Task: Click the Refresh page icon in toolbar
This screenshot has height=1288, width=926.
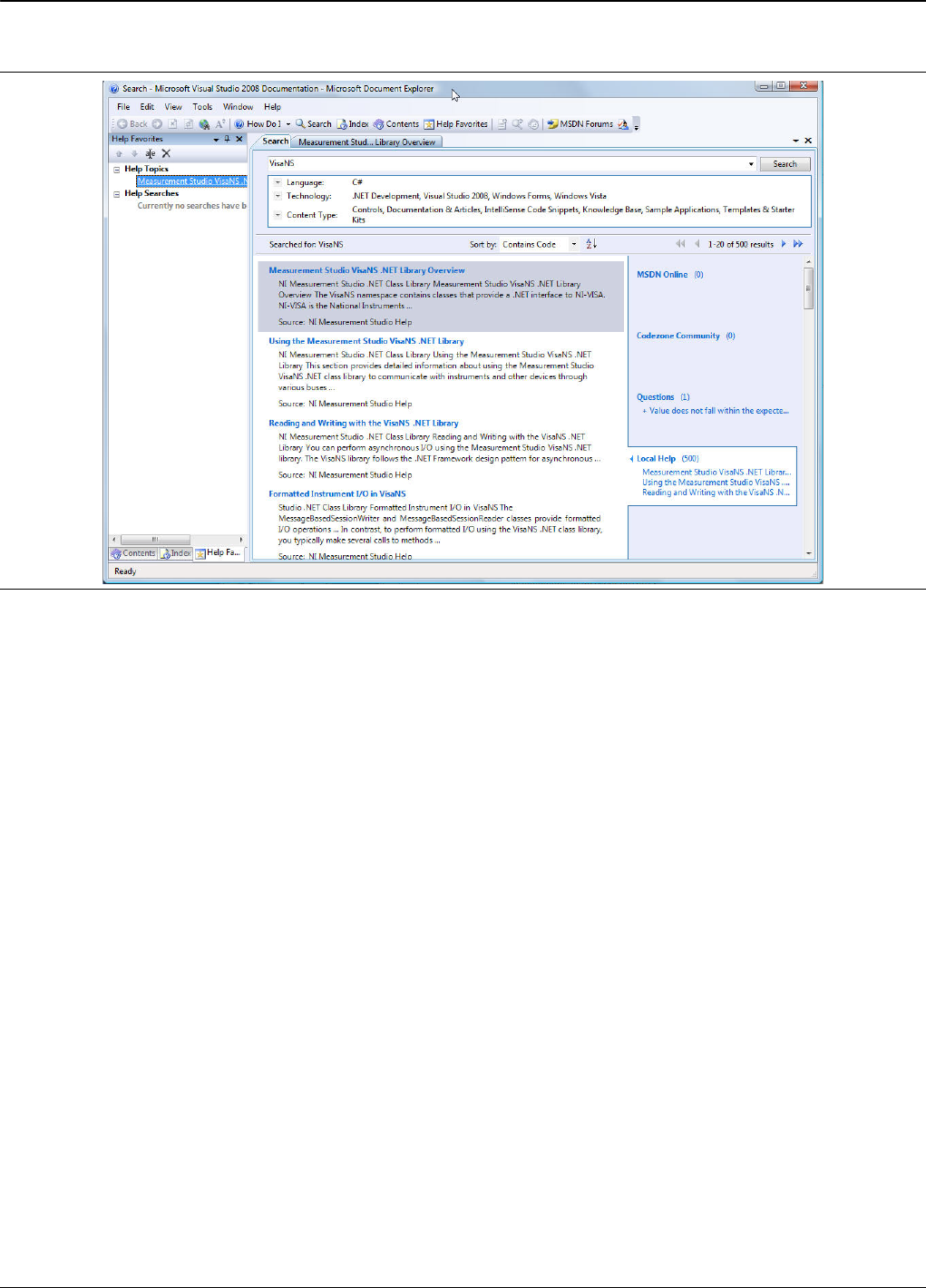Action: coord(188,124)
